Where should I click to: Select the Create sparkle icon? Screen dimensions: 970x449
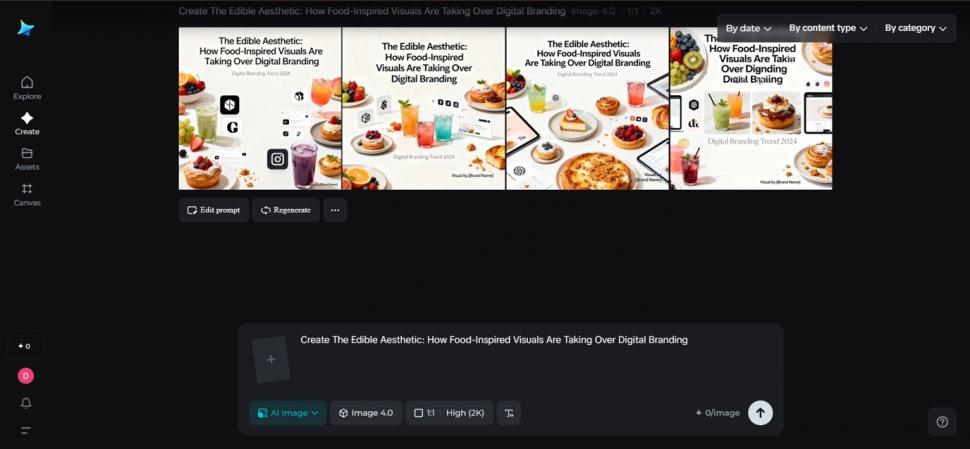point(27,118)
